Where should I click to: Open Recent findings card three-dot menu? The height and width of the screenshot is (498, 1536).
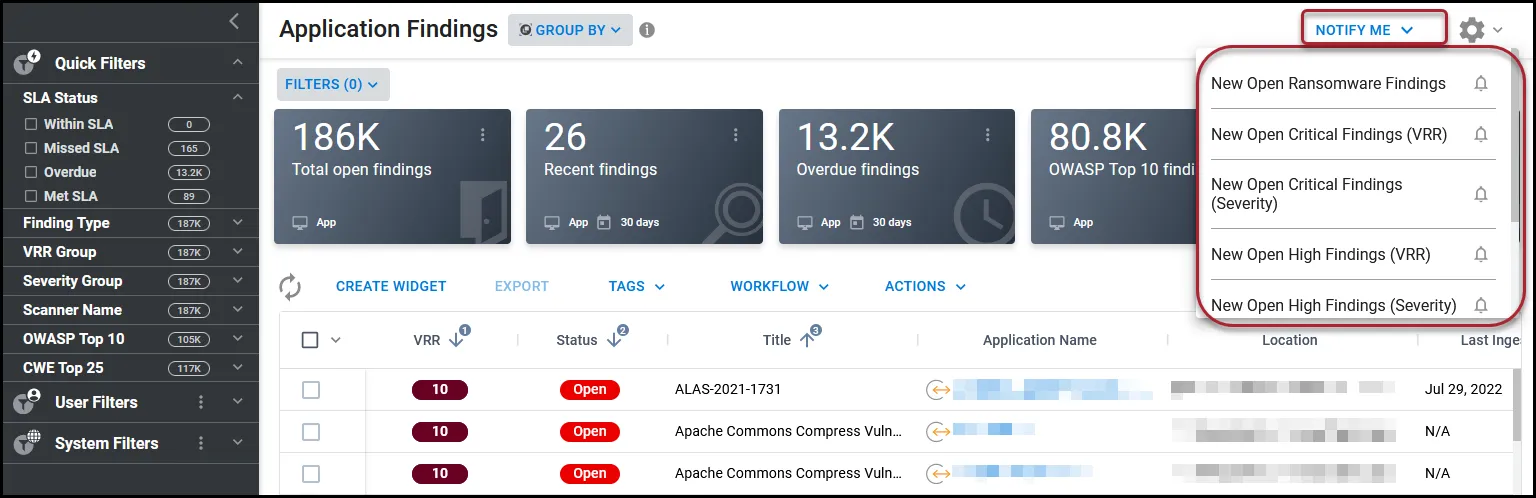click(x=735, y=135)
